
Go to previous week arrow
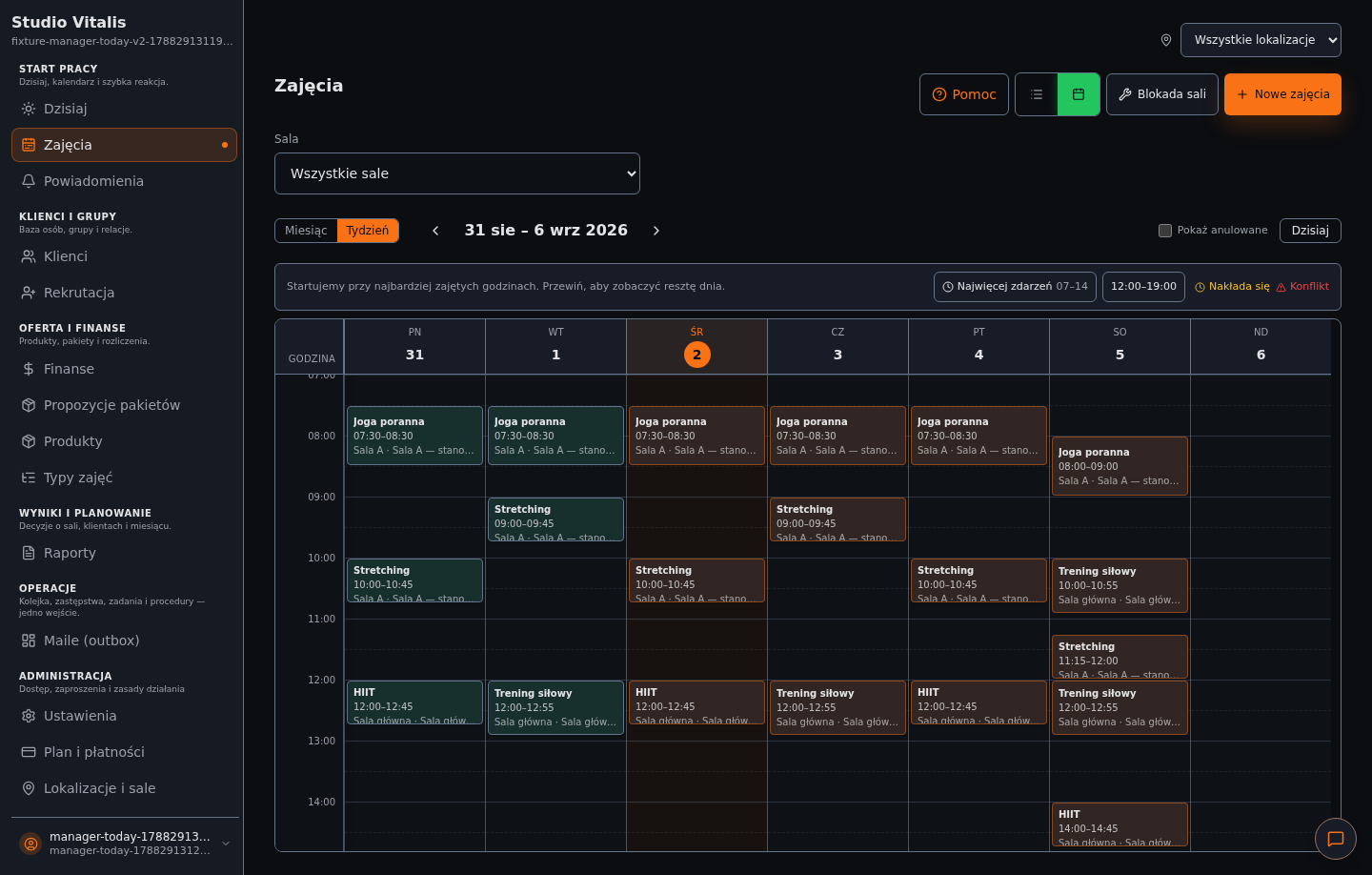pyautogui.click(x=435, y=231)
